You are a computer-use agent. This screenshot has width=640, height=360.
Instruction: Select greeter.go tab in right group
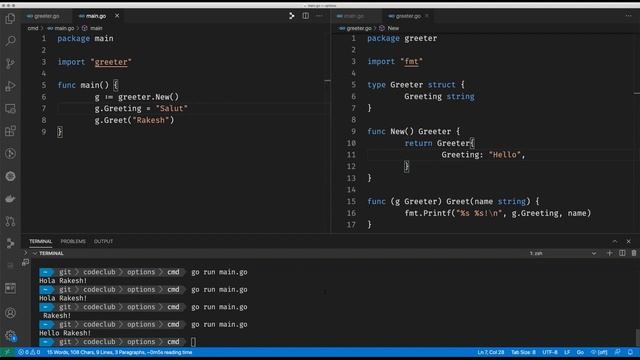[408, 16]
